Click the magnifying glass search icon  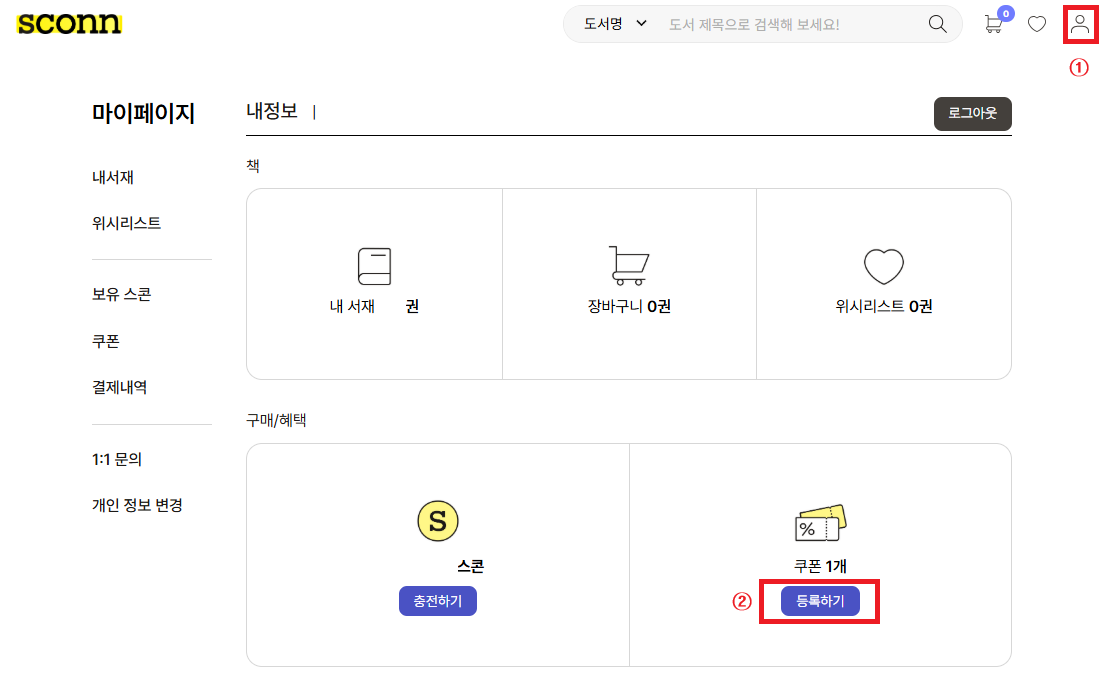[x=937, y=24]
